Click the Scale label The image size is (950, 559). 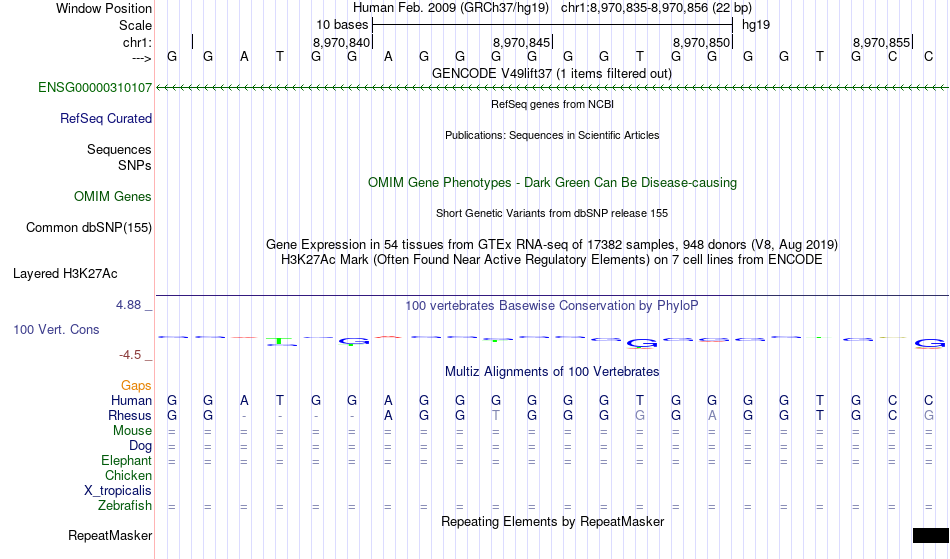135,25
